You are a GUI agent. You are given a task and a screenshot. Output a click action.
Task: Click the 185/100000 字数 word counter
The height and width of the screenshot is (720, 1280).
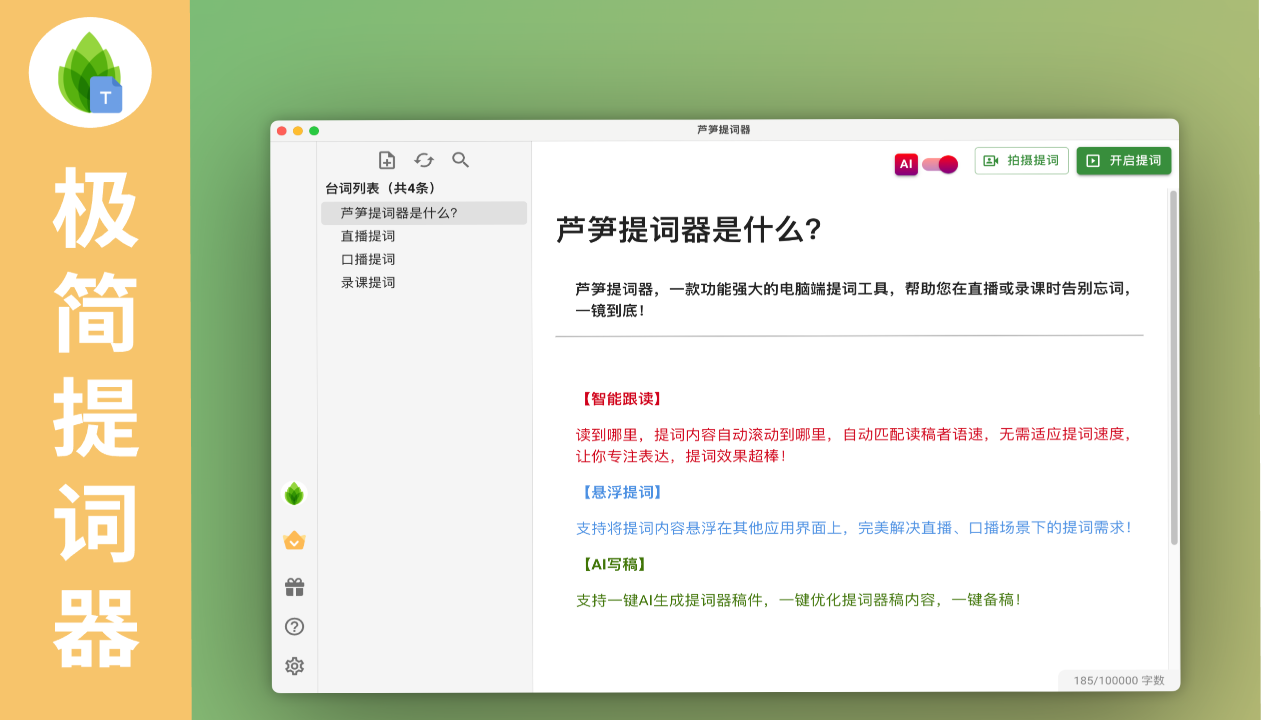coord(1119,681)
